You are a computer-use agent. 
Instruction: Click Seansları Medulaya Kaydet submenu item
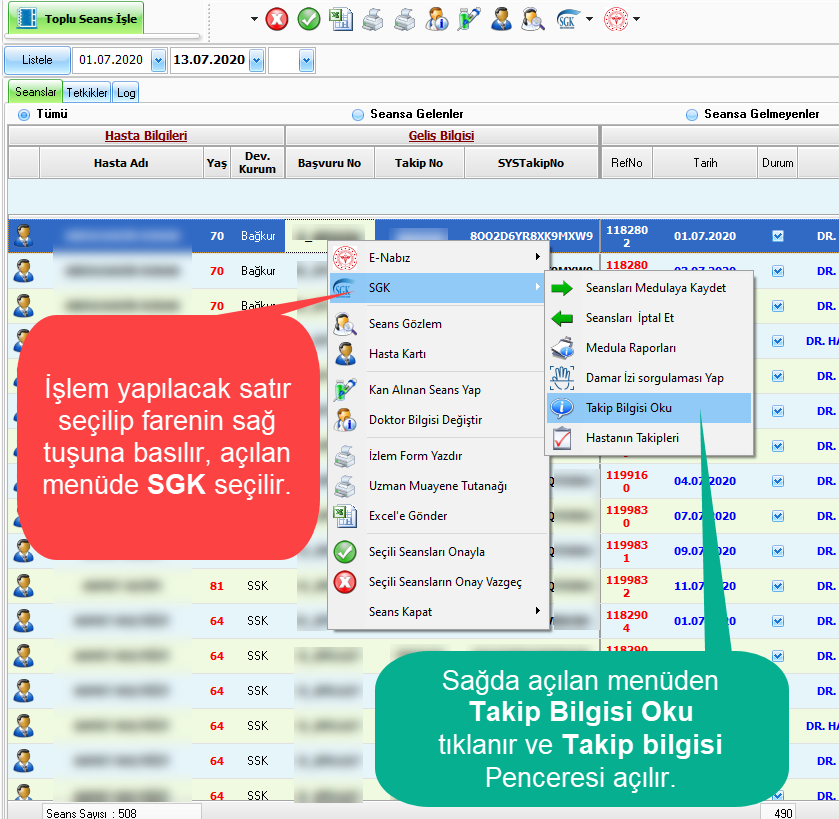tap(649, 288)
